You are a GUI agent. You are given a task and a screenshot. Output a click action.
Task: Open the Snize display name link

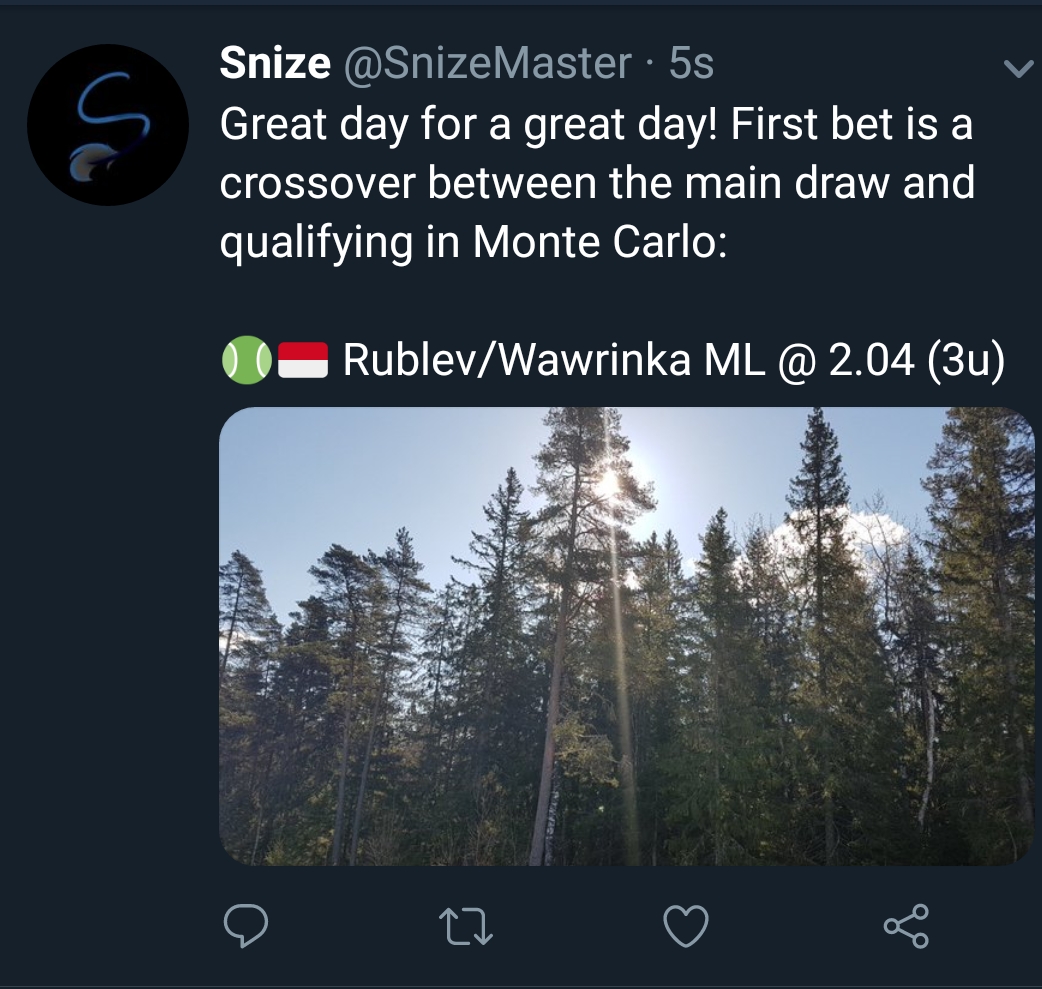pyautogui.click(x=275, y=63)
